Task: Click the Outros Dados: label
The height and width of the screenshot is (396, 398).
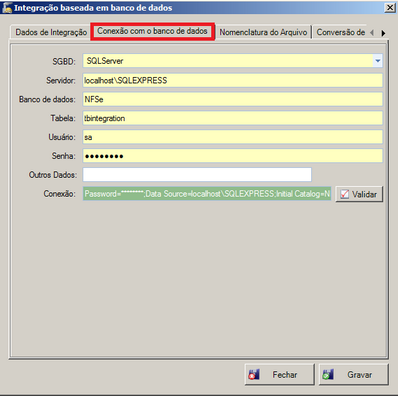Action: (x=53, y=175)
